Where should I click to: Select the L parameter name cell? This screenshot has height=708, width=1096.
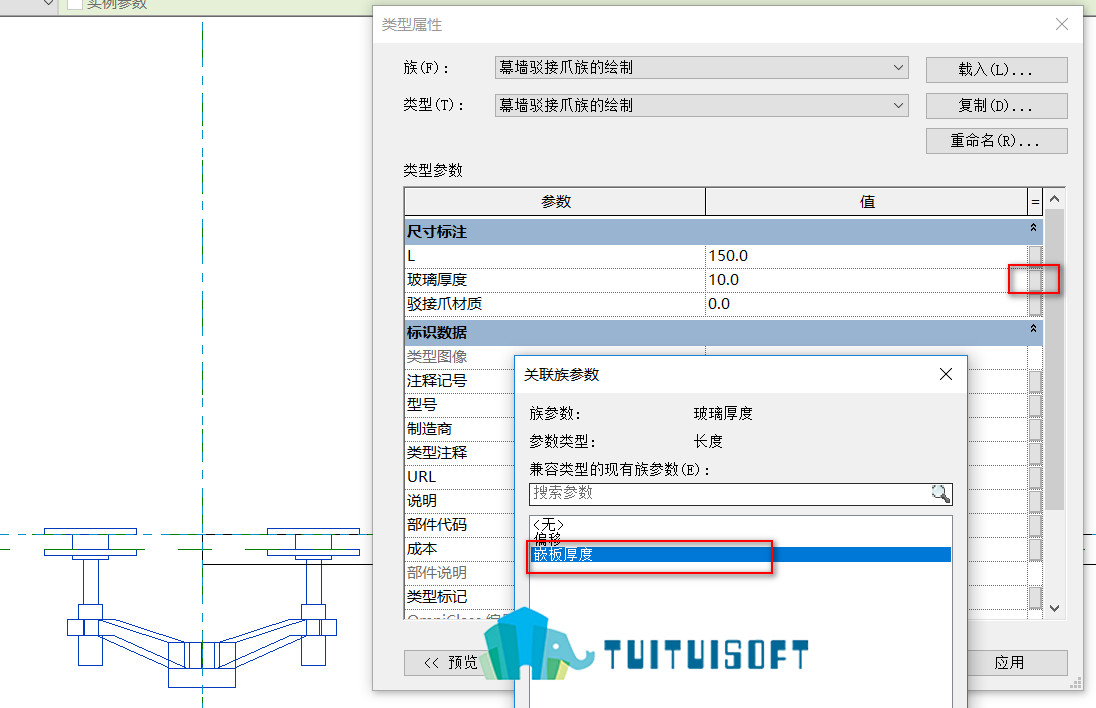[555, 256]
